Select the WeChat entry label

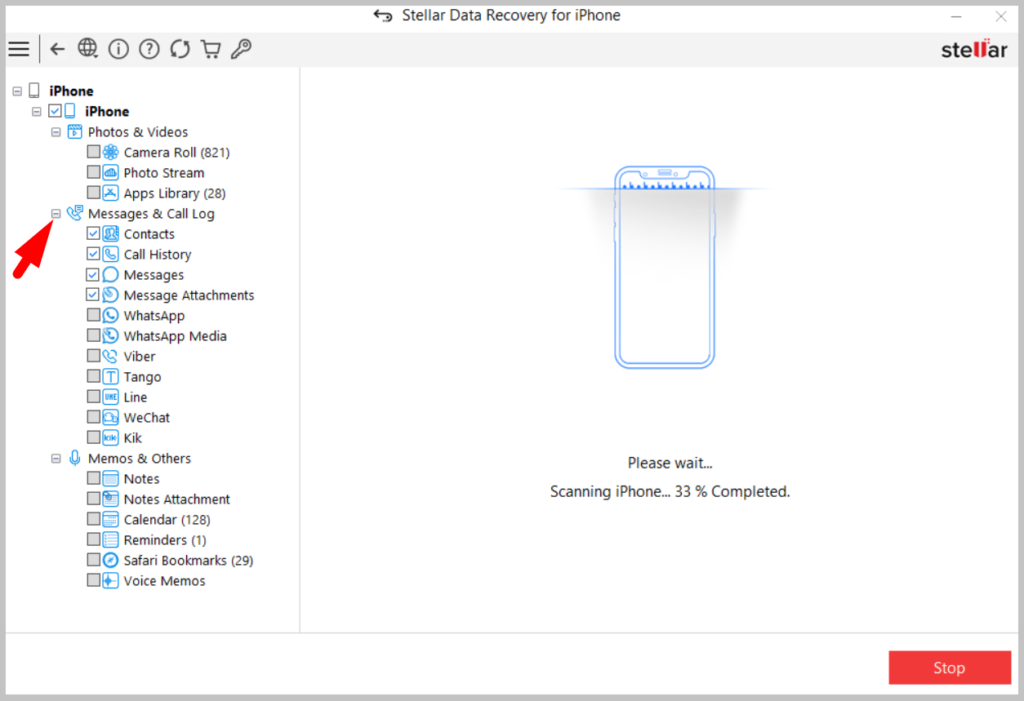point(146,417)
